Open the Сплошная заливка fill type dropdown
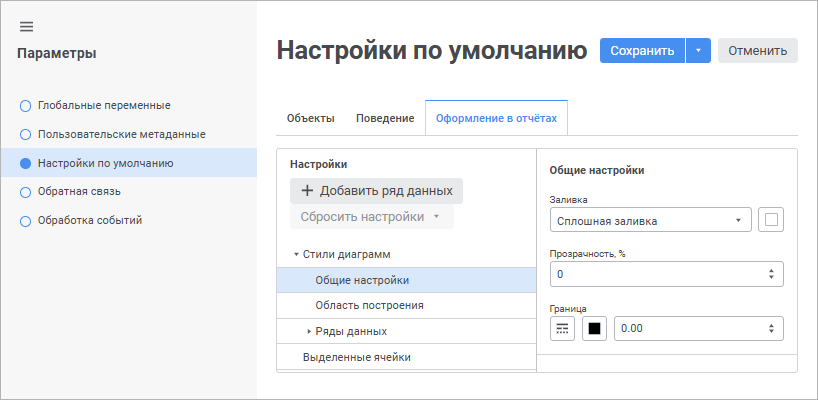The image size is (818, 400). click(651, 221)
